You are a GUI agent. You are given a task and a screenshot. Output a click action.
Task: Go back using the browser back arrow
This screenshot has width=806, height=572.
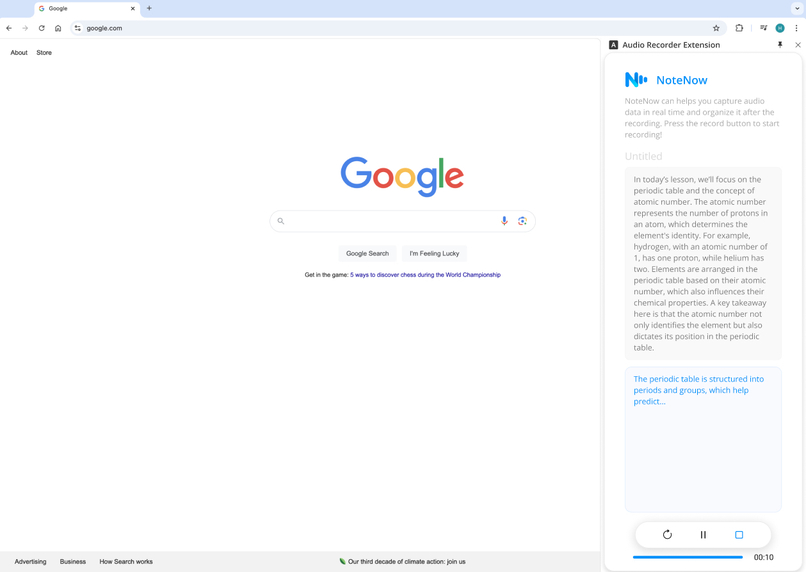pyautogui.click(x=9, y=28)
